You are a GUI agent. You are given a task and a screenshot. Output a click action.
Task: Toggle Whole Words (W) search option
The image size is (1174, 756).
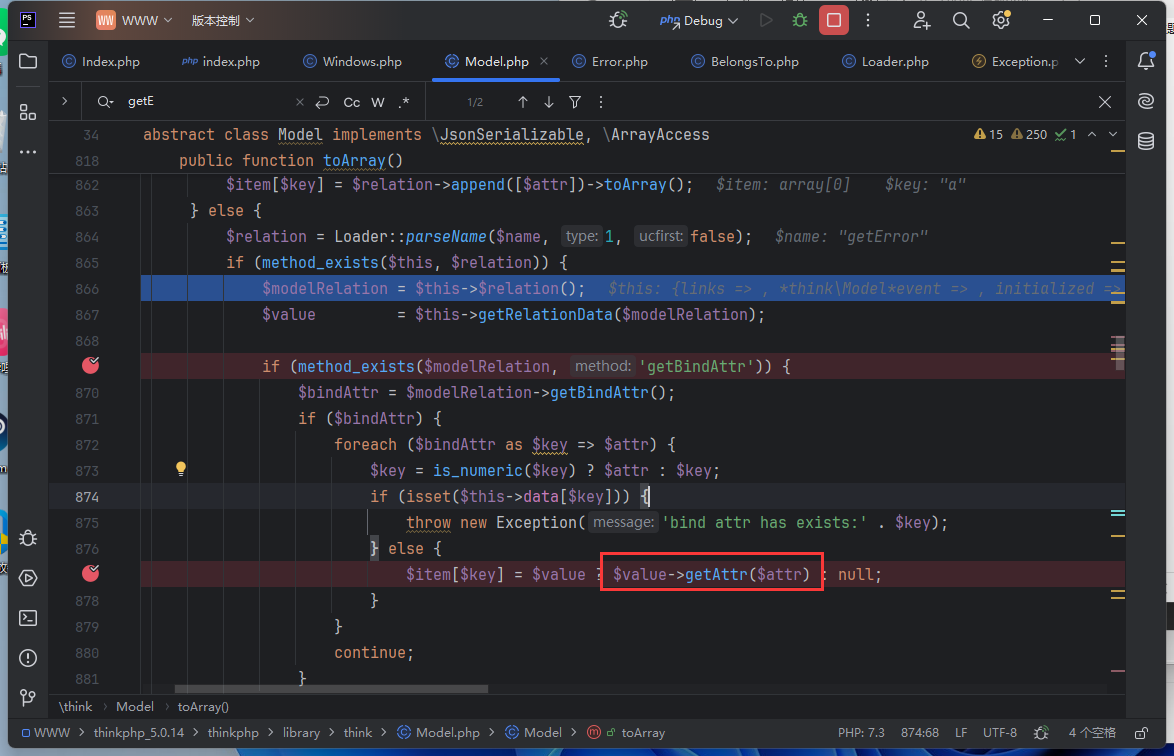(x=378, y=102)
